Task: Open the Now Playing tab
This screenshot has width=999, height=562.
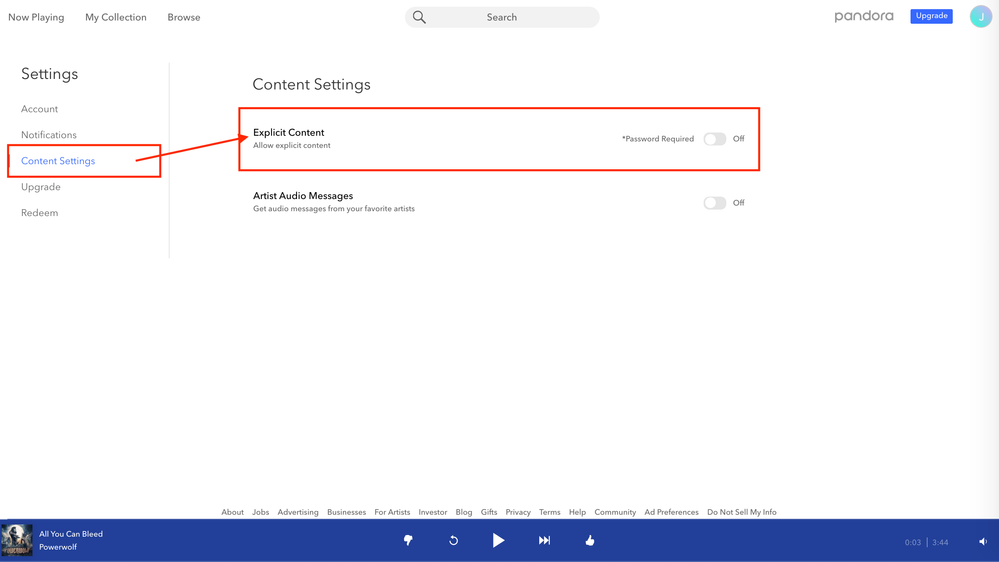Action: pyautogui.click(x=36, y=17)
